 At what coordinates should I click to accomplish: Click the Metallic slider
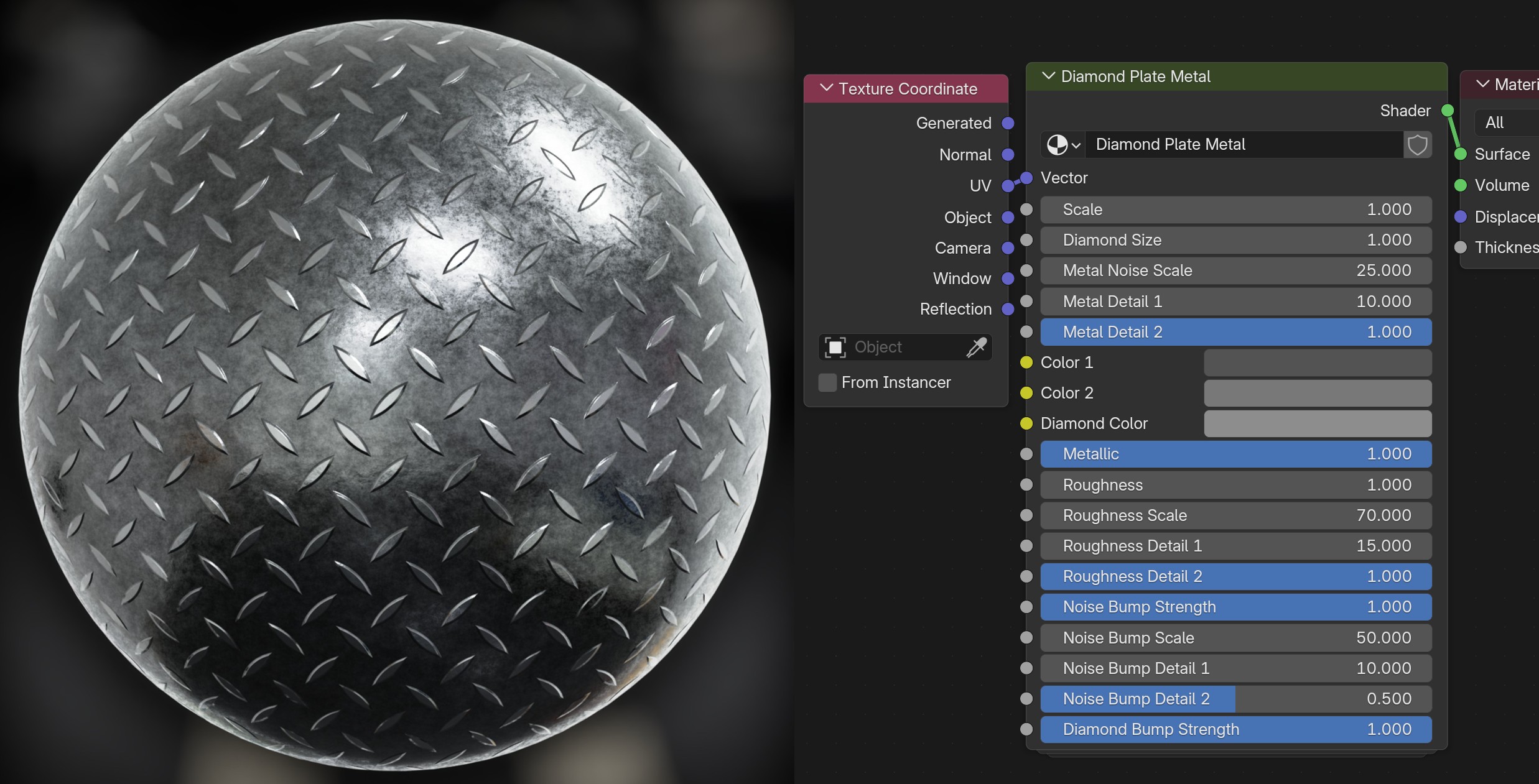coord(1235,454)
